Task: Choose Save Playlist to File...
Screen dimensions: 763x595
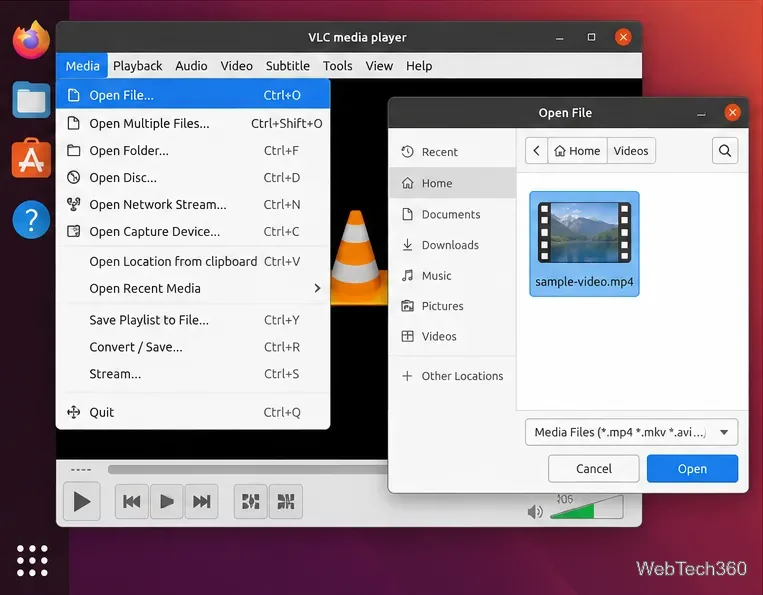Action: click(x=193, y=320)
